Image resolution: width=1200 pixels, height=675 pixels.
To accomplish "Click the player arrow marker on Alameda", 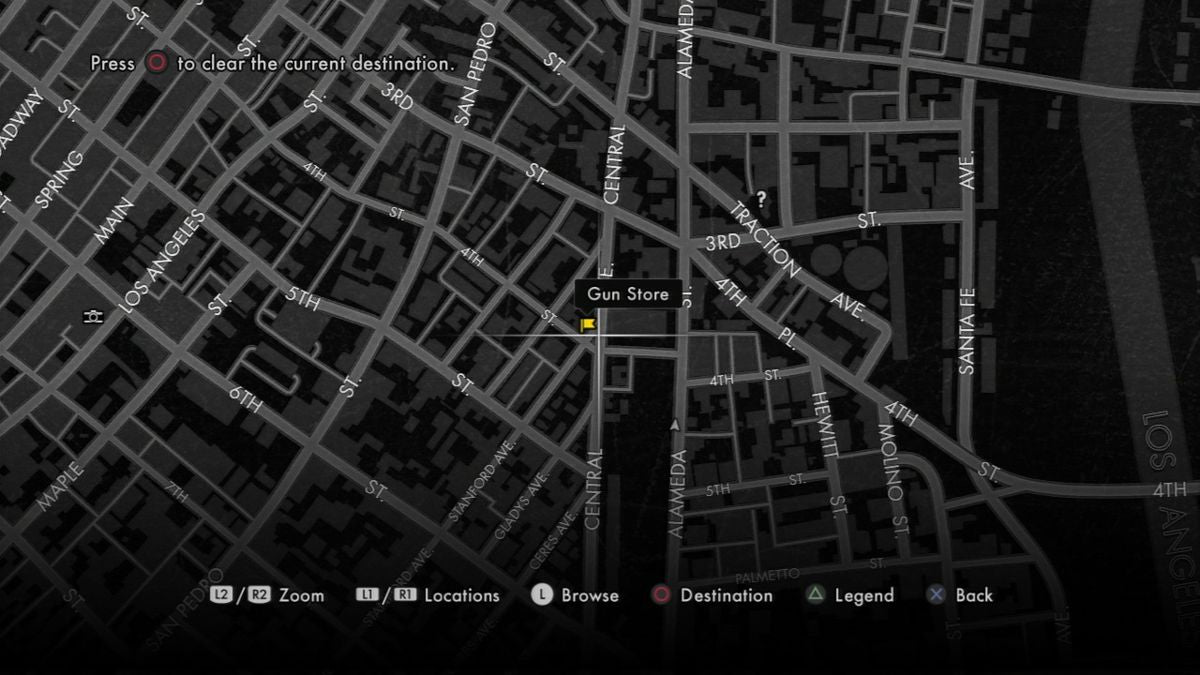I will point(675,425).
